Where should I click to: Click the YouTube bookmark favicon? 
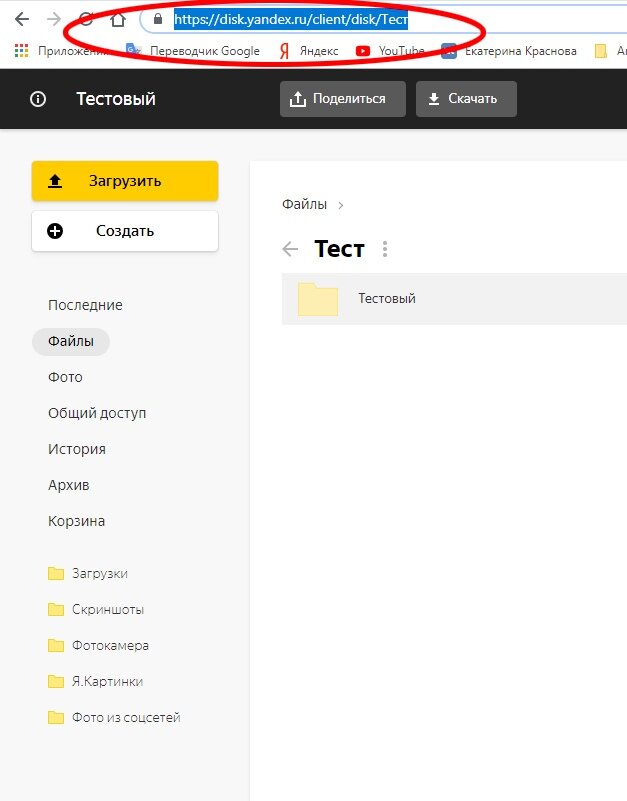click(363, 51)
